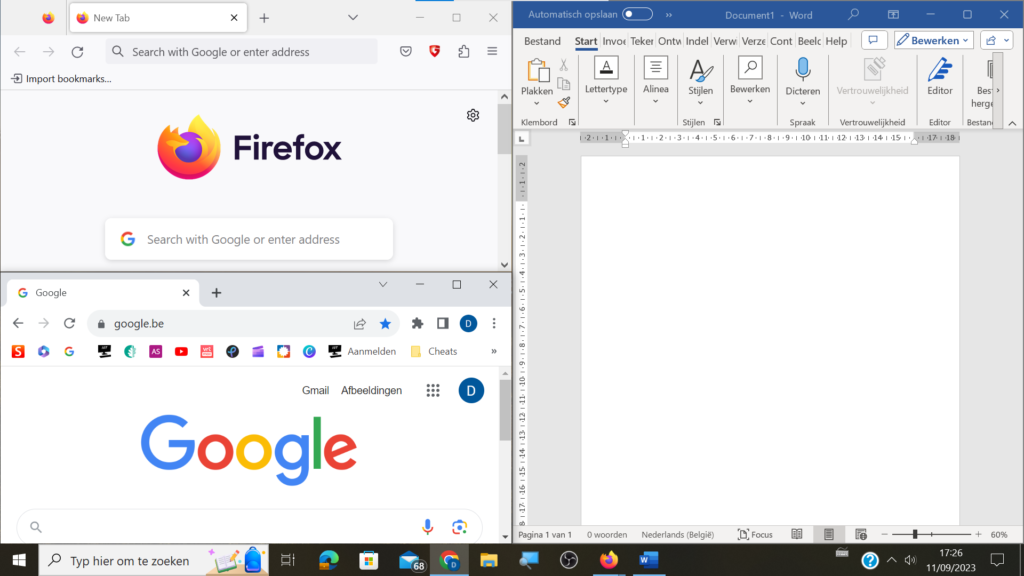Screen dimensions: 1024x576
Task: Click the Google apps grid icon
Action: (x=433, y=391)
